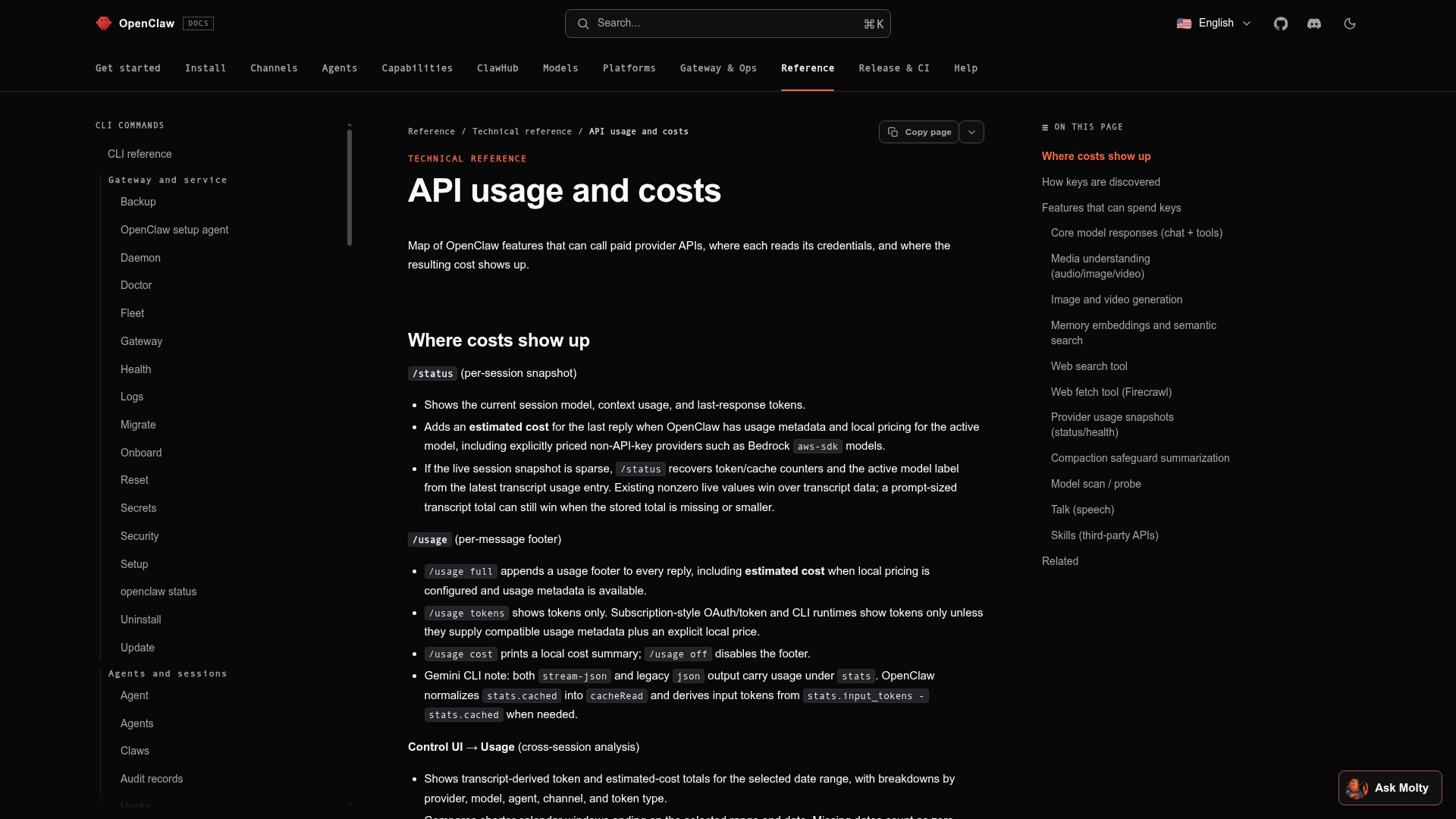Jump to Related section link
1456x819 pixels.
tap(1060, 561)
